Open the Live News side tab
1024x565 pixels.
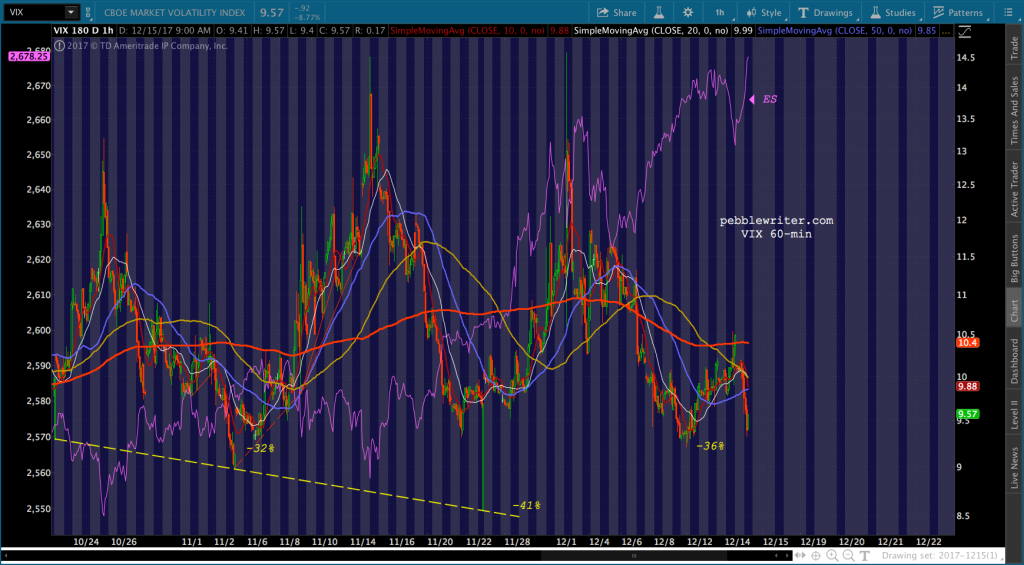tap(1014, 468)
